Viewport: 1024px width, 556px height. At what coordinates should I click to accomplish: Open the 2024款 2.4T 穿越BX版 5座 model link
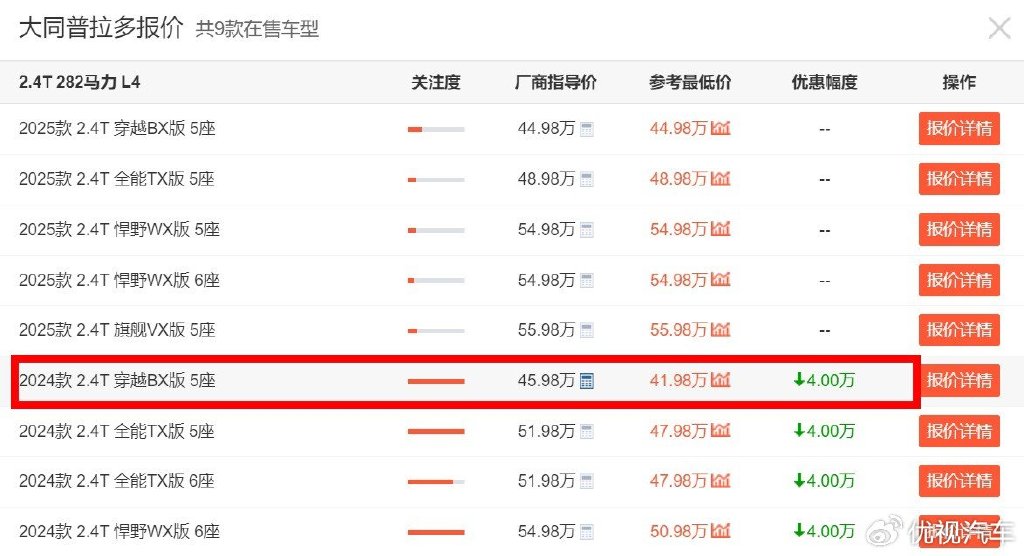117,380
